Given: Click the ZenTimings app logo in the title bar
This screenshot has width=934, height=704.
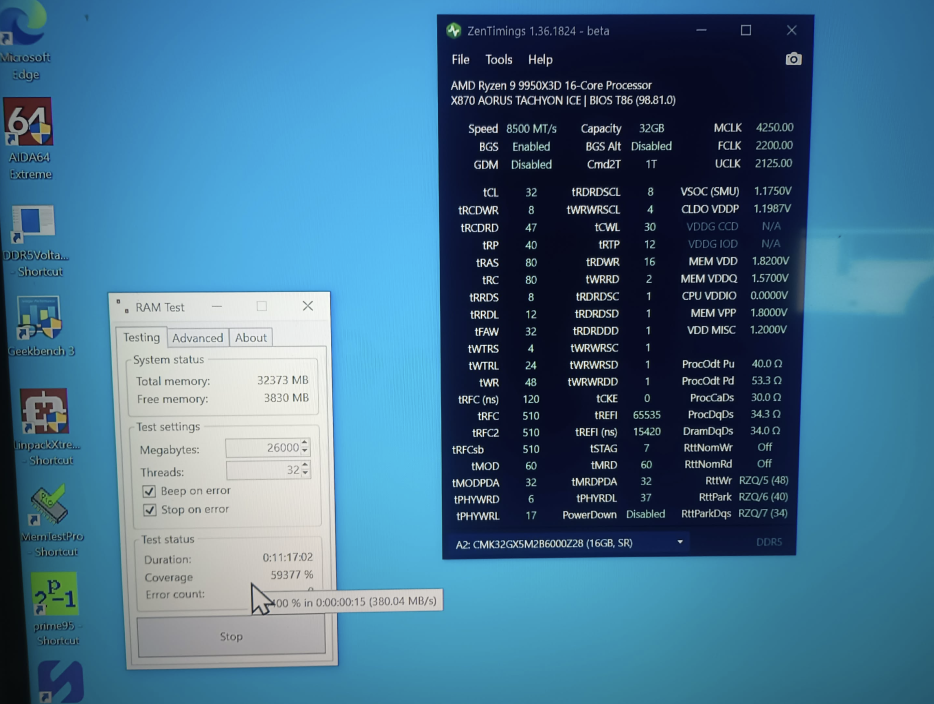Looking at the screenshot, I should click(453, 30).
